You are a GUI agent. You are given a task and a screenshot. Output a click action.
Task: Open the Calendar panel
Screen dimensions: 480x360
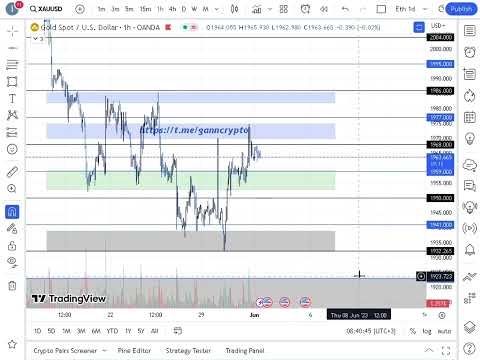[470, 117]
